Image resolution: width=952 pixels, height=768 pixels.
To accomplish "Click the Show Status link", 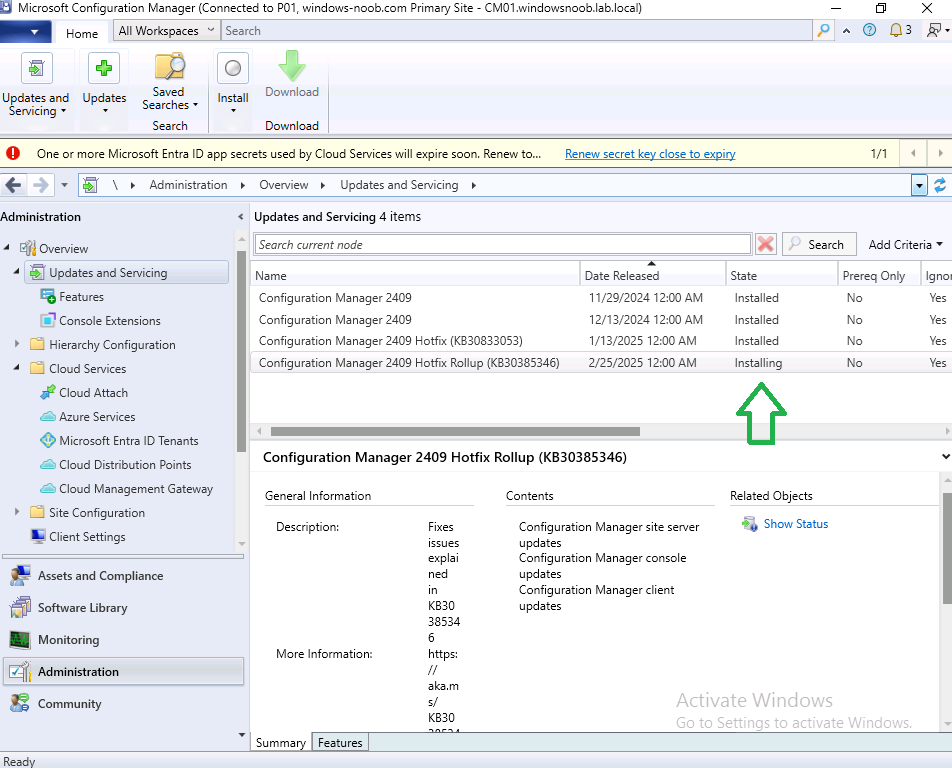I will click(x=795, y=524).
